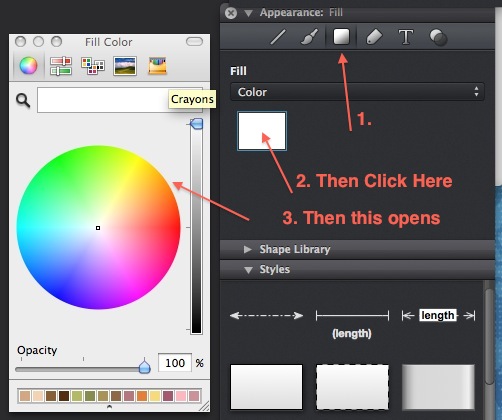
Task: Click the white fill color well
Action: (262, 131)
